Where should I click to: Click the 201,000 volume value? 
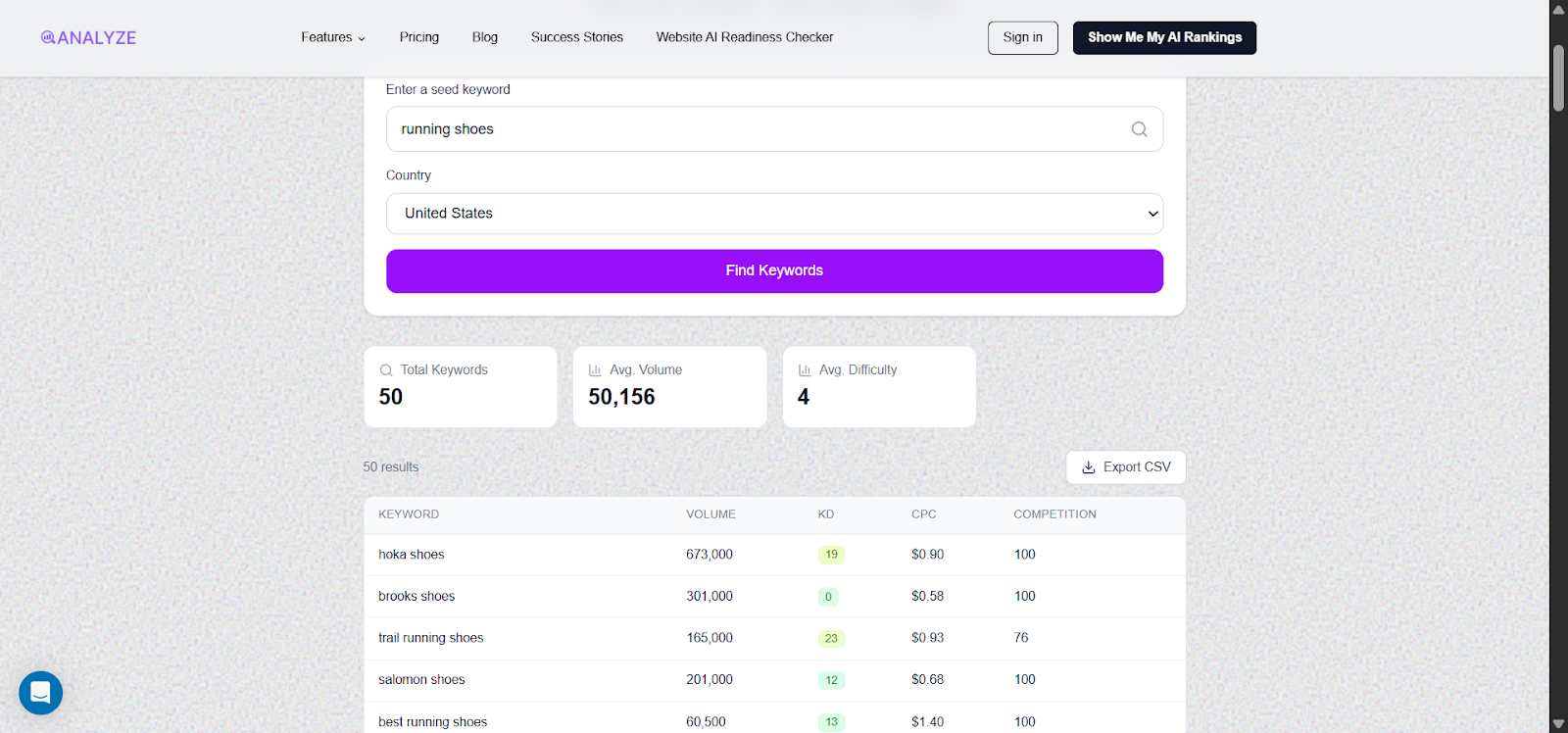pyautogui.click(x=710, y=679)
